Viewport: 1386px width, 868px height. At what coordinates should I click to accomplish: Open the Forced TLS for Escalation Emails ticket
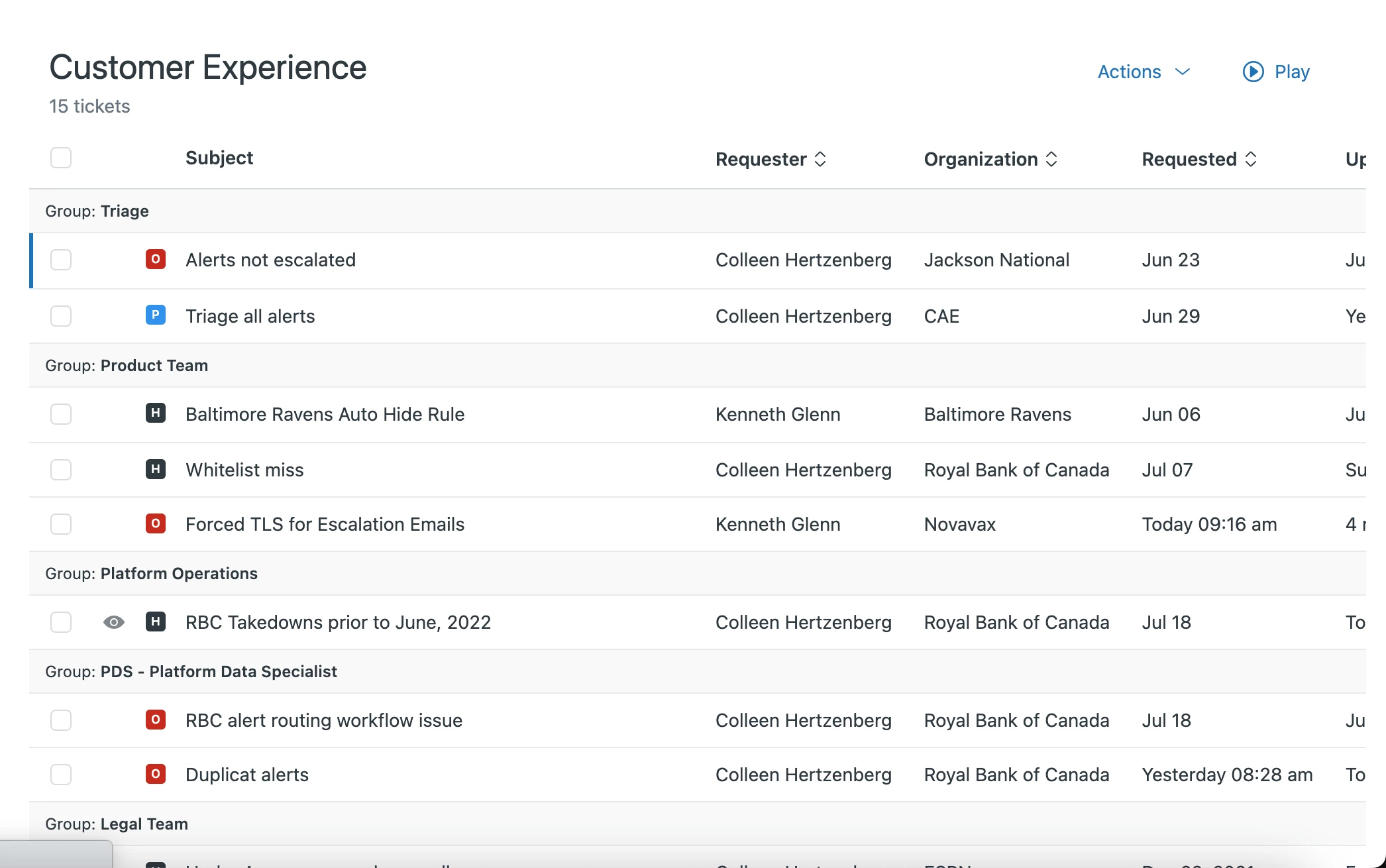[325, 524]
